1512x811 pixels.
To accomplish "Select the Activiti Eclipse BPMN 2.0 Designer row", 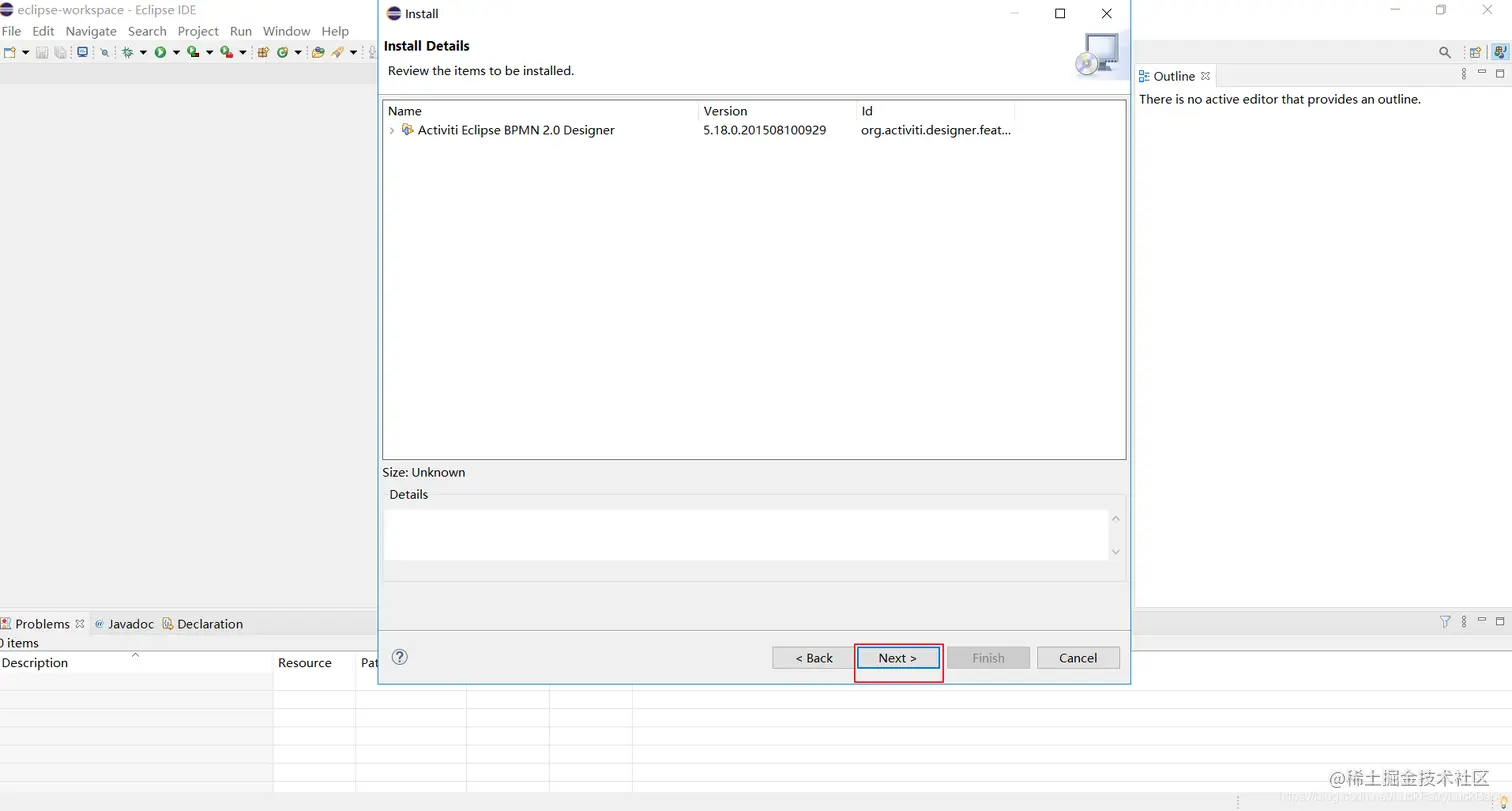I will 754,130.
